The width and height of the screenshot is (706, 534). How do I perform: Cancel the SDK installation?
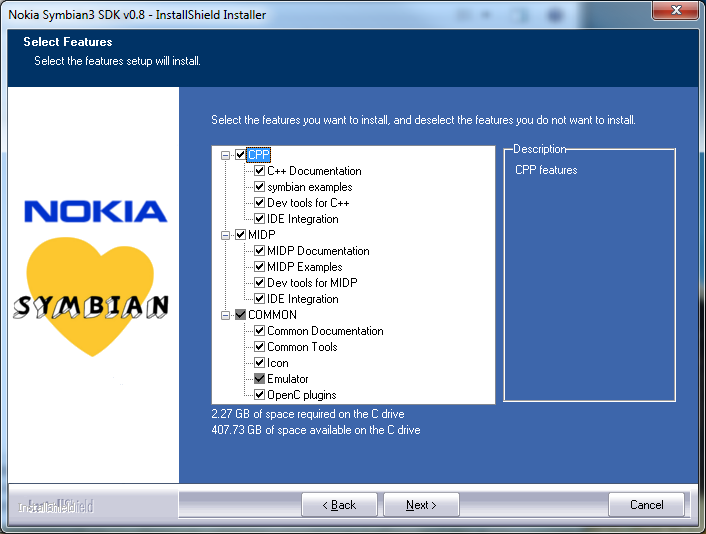(x=646, y=505)
